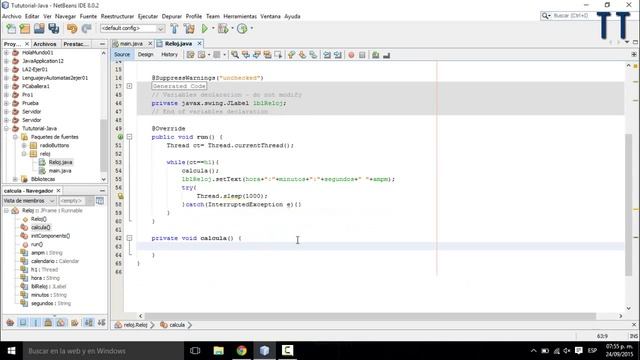The image size is (640, 360).
Task: Open the Reestructurar menu
Action: [118, 16]
